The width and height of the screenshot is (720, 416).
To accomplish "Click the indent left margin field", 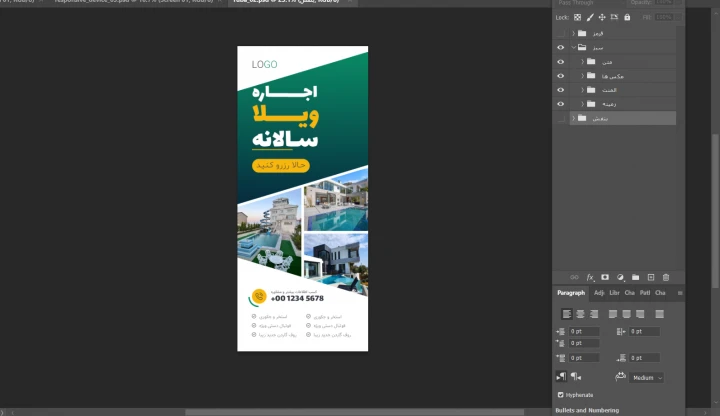I will [584, 331].
